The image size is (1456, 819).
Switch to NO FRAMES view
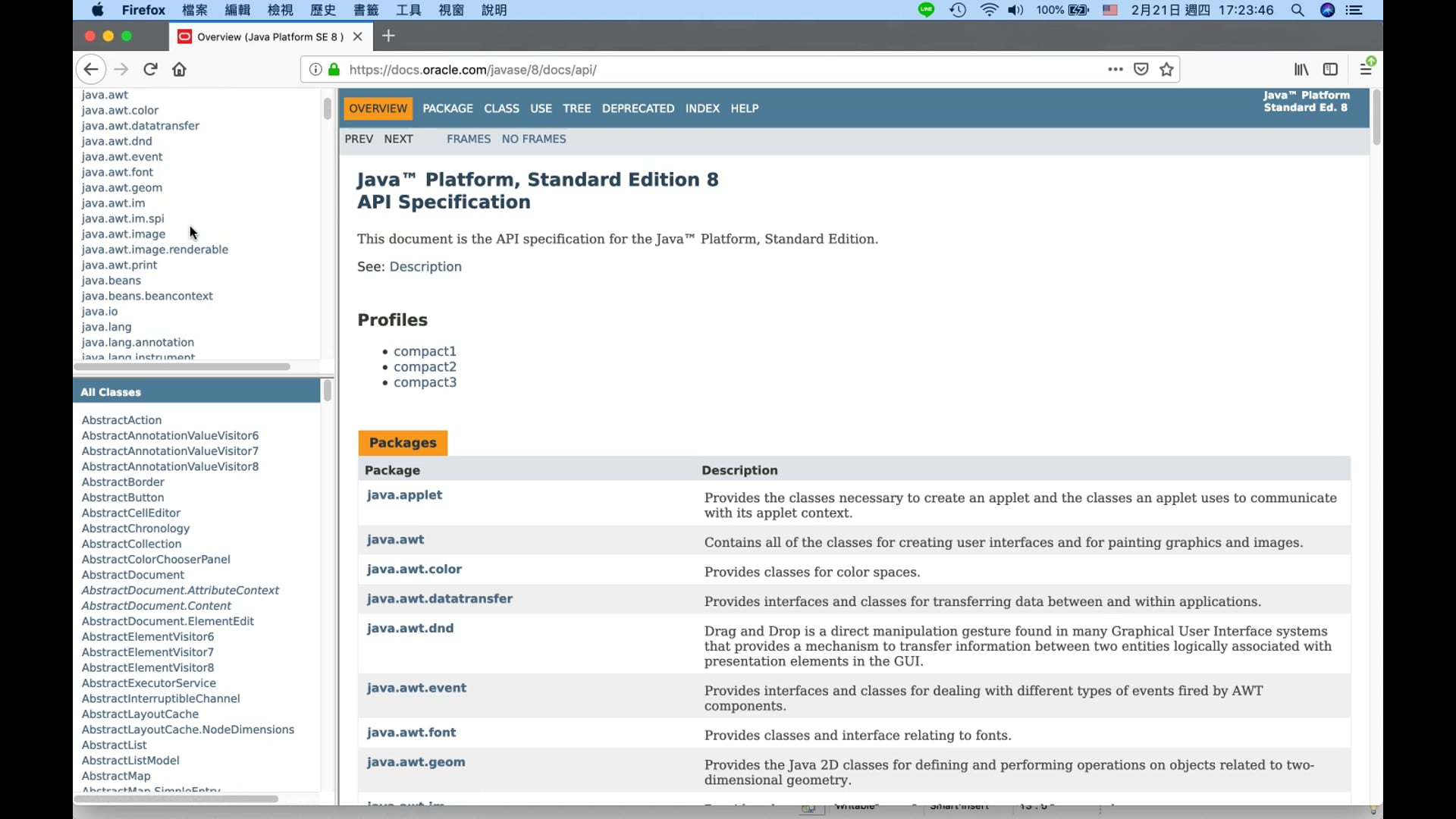[x=533, y=139]
